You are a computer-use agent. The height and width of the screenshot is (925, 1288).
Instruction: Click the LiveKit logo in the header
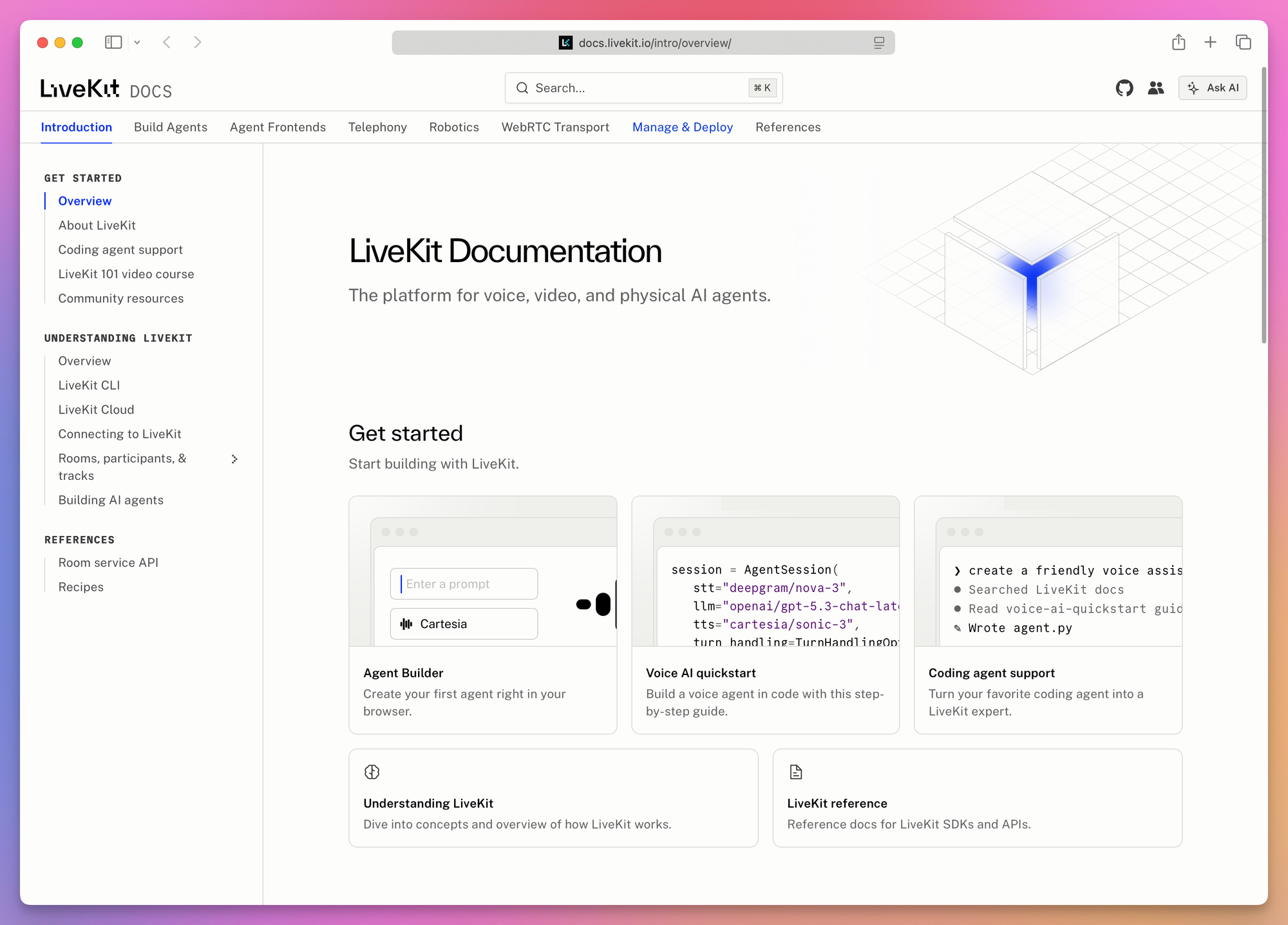80,88
